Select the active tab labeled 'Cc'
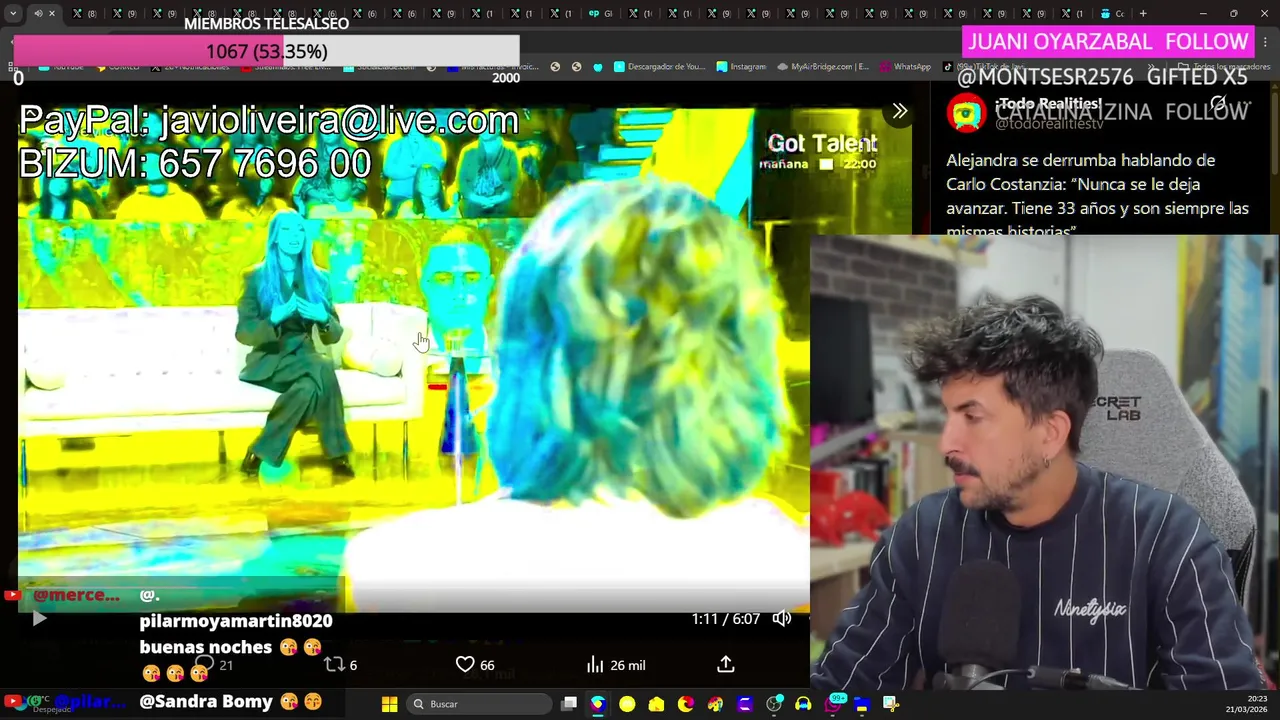The width and height of the screenshot is (1280, 720). click(x=1112, y=14)
